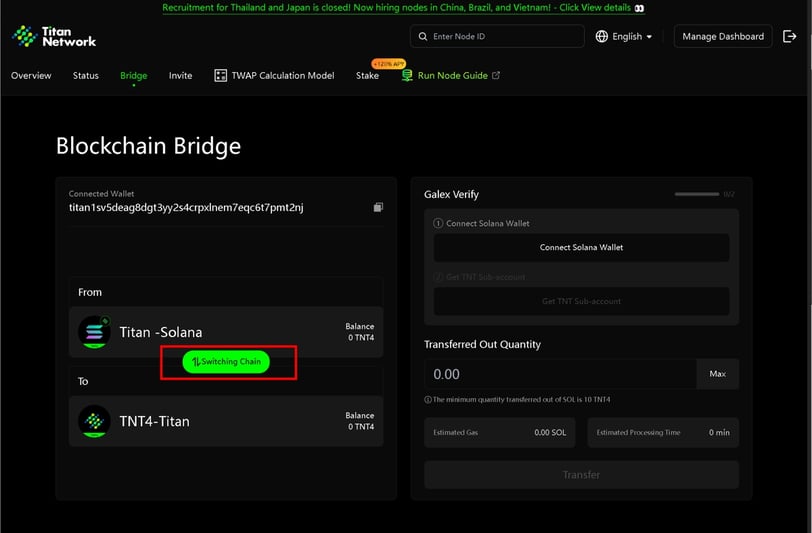Click the Galex Verify progress bar
The image size is (812, 533).
point(697,194)
